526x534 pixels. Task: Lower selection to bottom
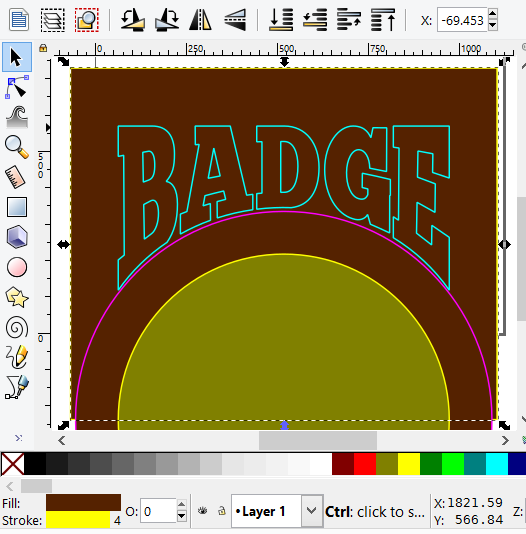click(281, 20)
